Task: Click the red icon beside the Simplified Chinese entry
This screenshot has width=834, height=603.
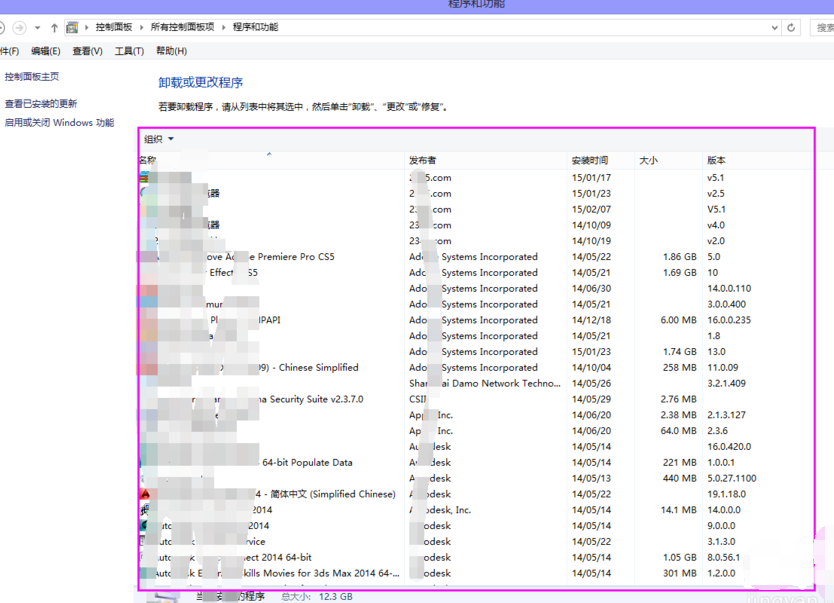Action: click(144, 494)
